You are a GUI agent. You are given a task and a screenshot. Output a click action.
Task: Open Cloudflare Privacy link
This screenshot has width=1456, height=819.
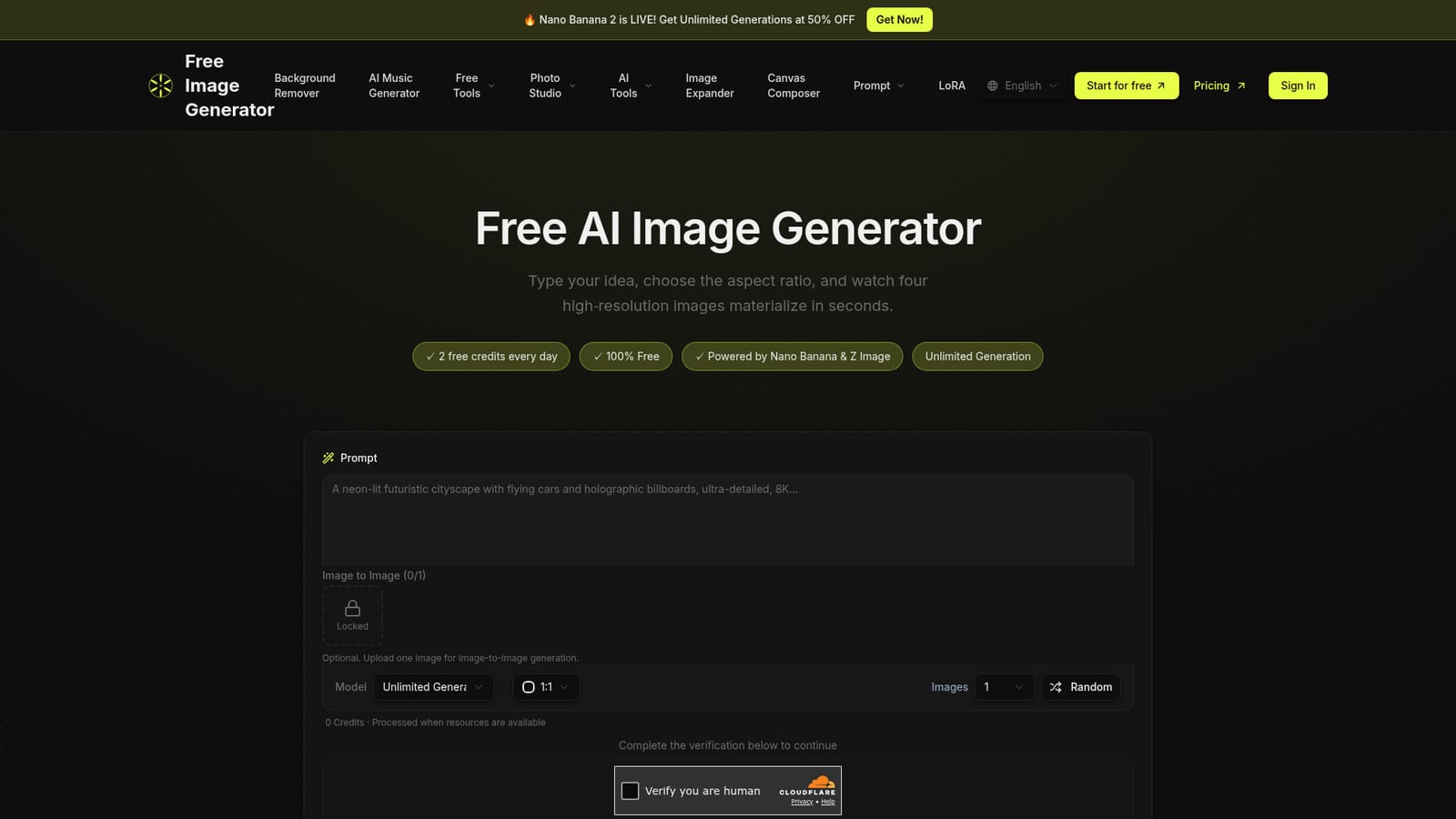[x=802, y=802]
